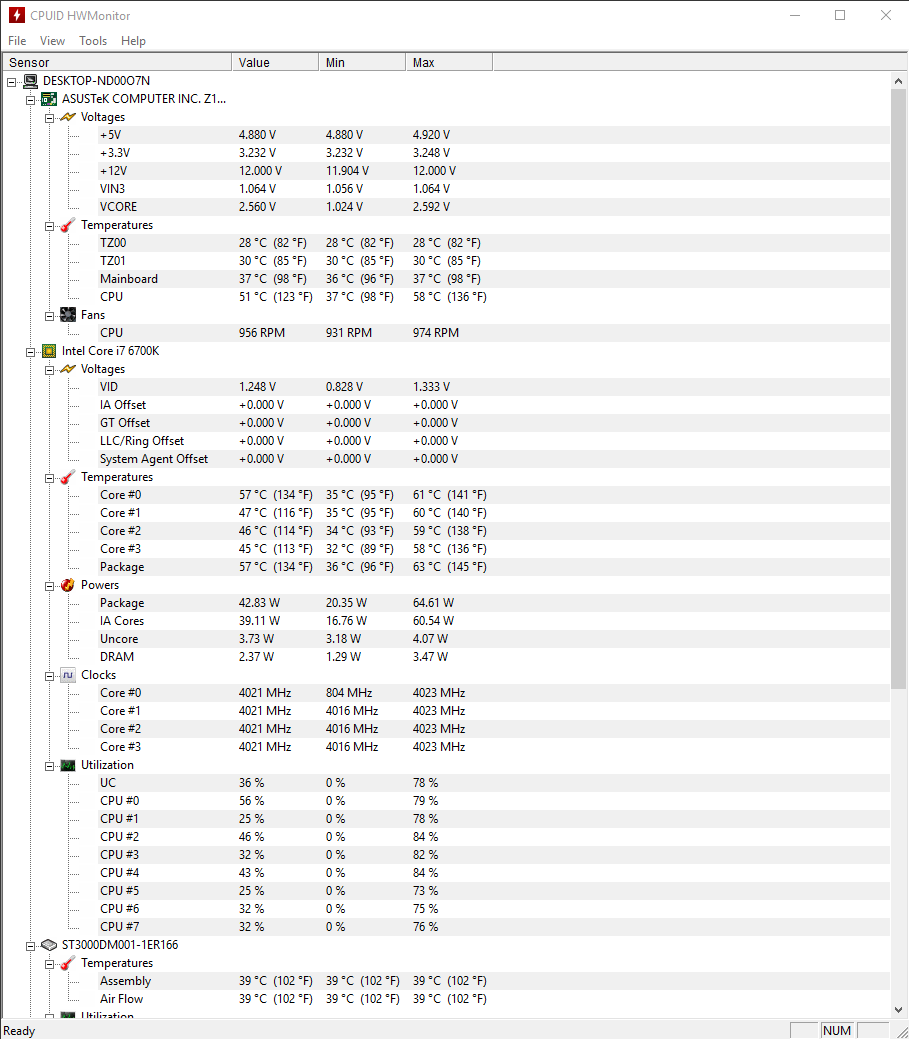Collapse the ST3000DM001-1ER166 drive node
Screen dimensions: 909x1039
[30, 946]
